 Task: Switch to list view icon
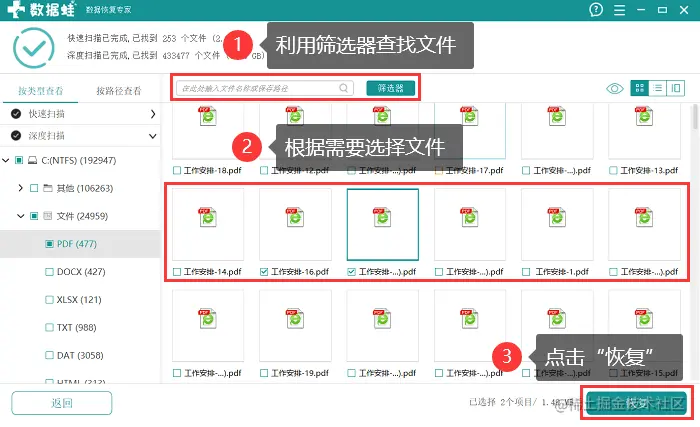point(658,88)
